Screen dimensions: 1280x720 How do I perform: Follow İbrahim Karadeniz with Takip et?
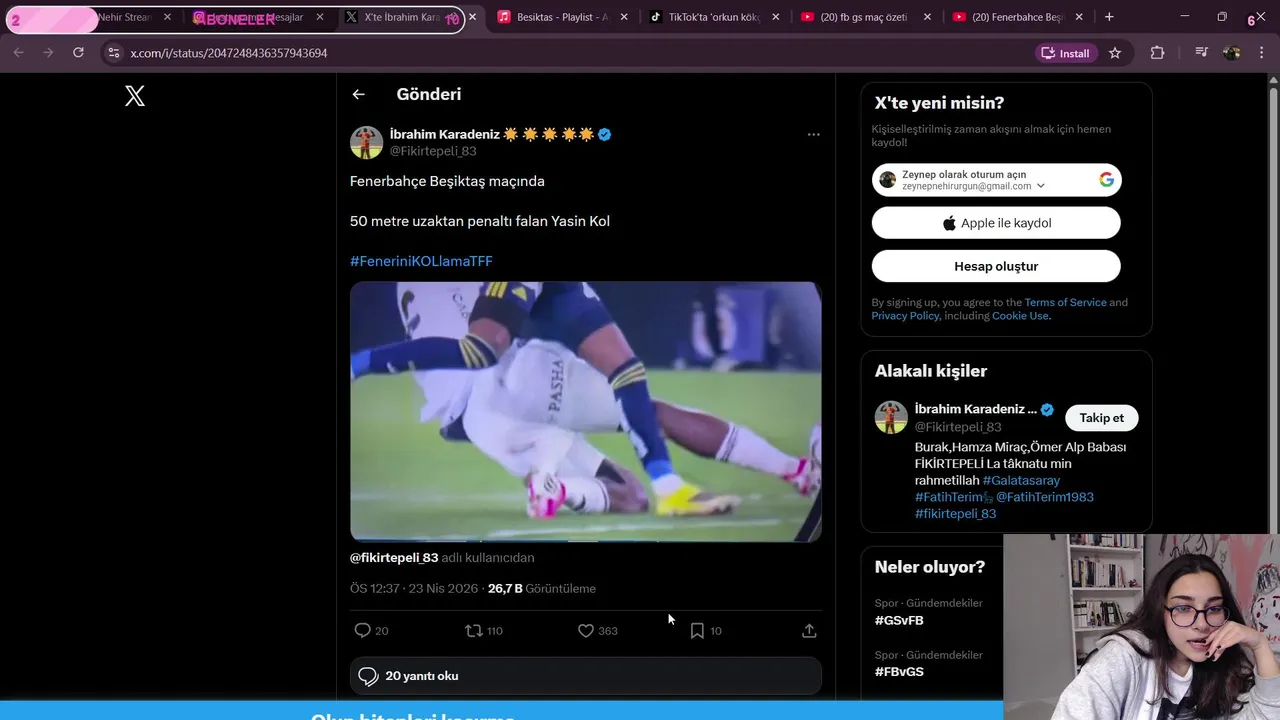coord(1101,418)
